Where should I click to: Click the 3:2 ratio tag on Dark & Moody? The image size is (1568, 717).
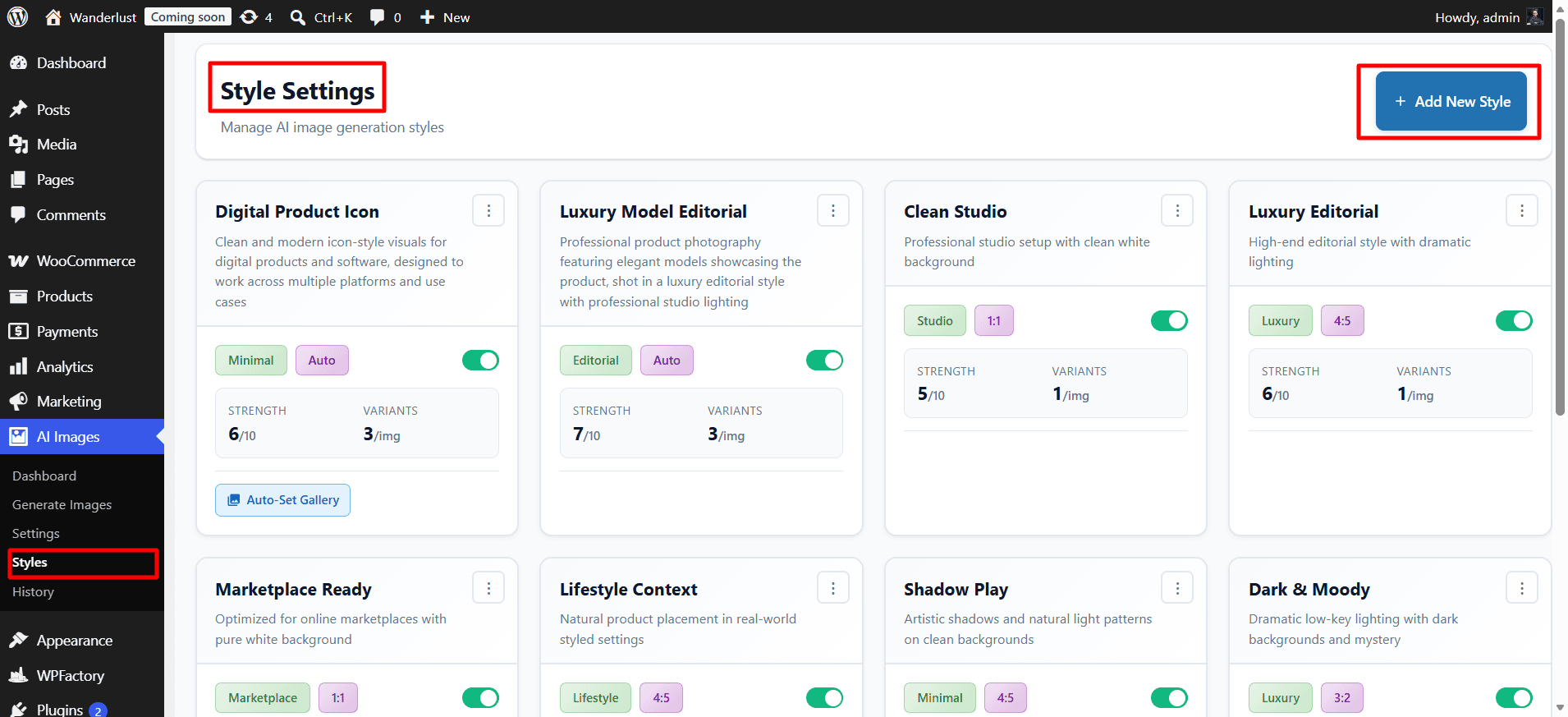1342,698
